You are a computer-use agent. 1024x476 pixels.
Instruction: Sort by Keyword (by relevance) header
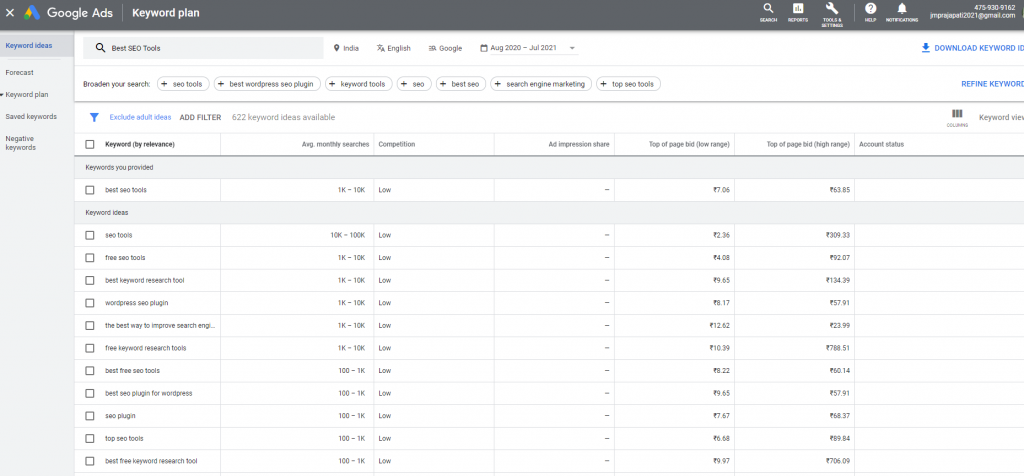tap(140, 144)
